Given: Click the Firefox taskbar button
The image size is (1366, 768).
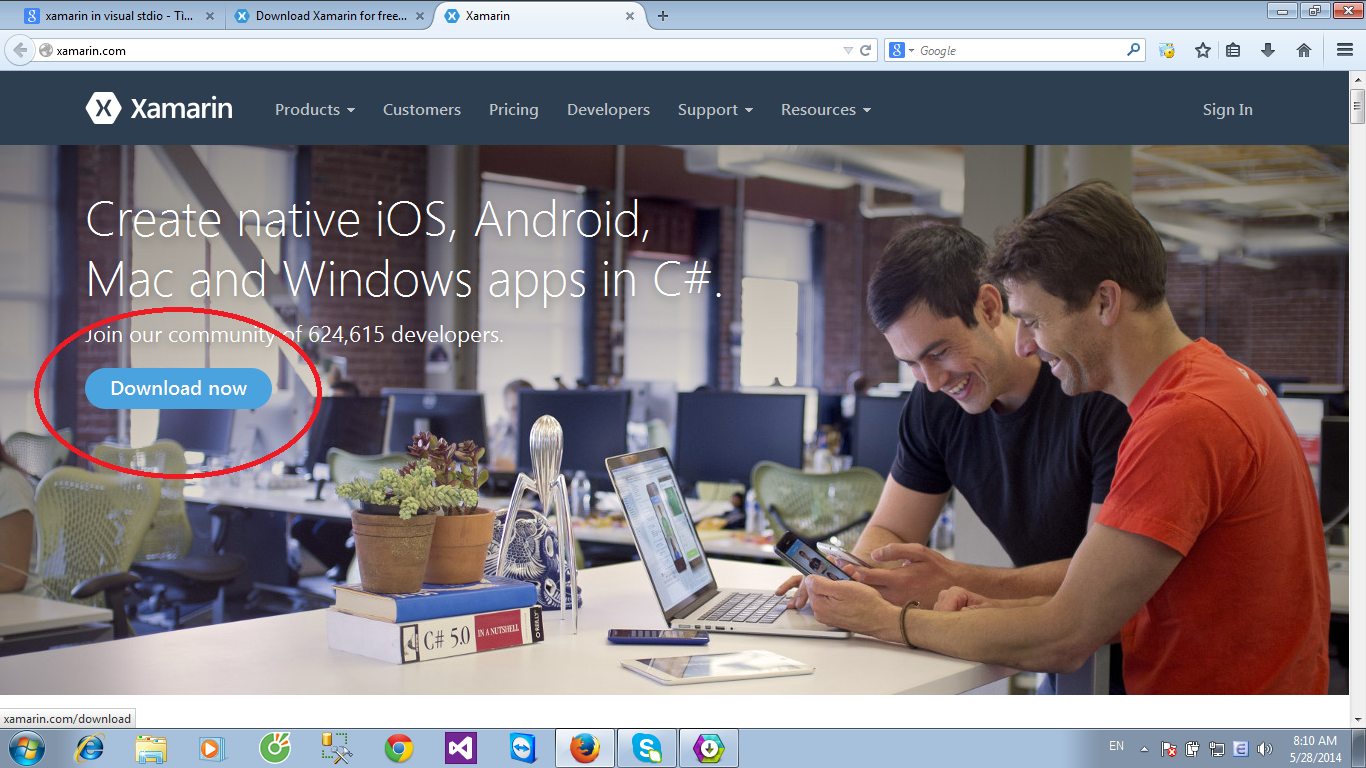Looking at the screenshot, I should click(584, 748).
